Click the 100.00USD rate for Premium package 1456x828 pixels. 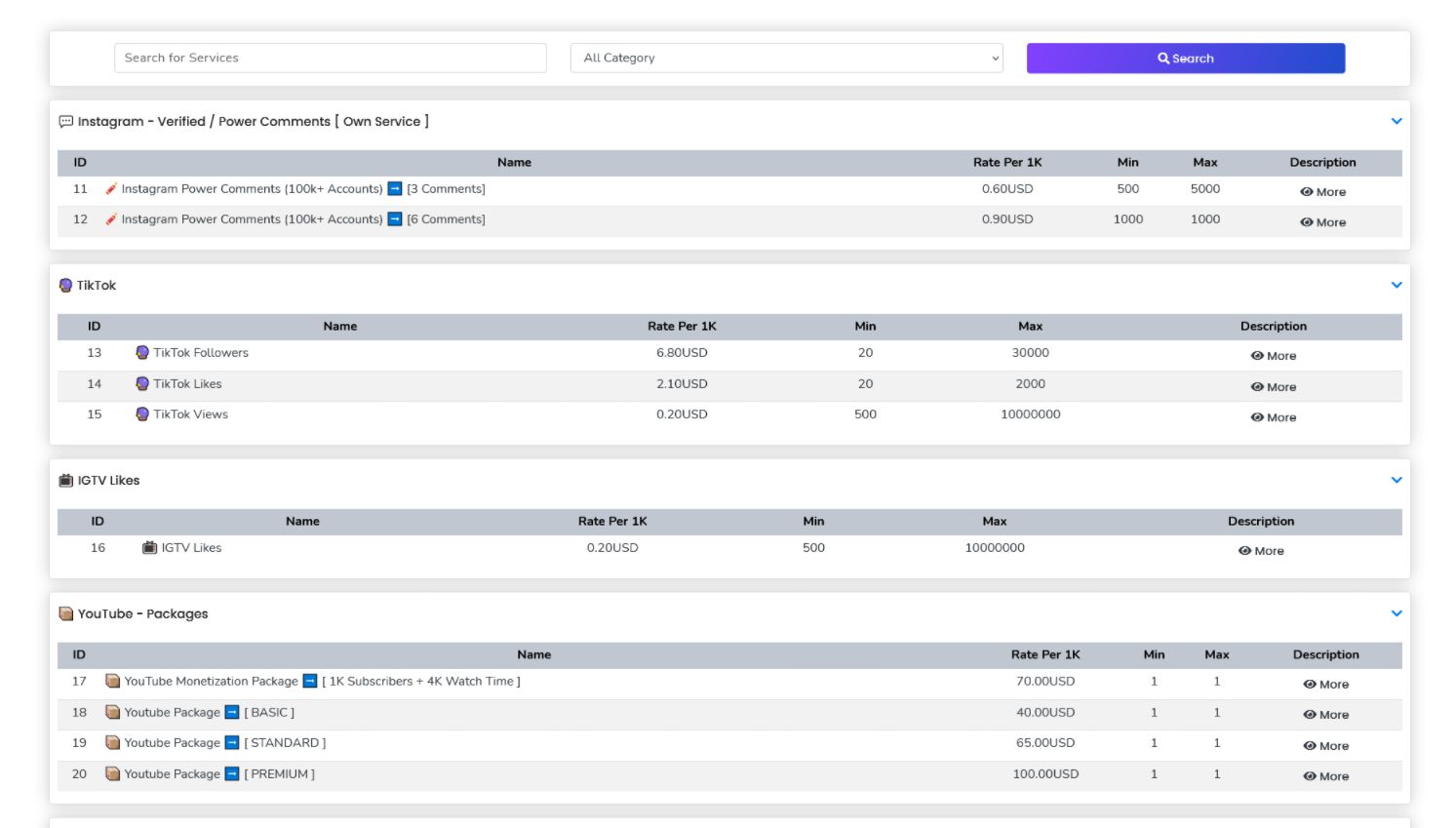pyautogui.click(x=1045, y=774)
